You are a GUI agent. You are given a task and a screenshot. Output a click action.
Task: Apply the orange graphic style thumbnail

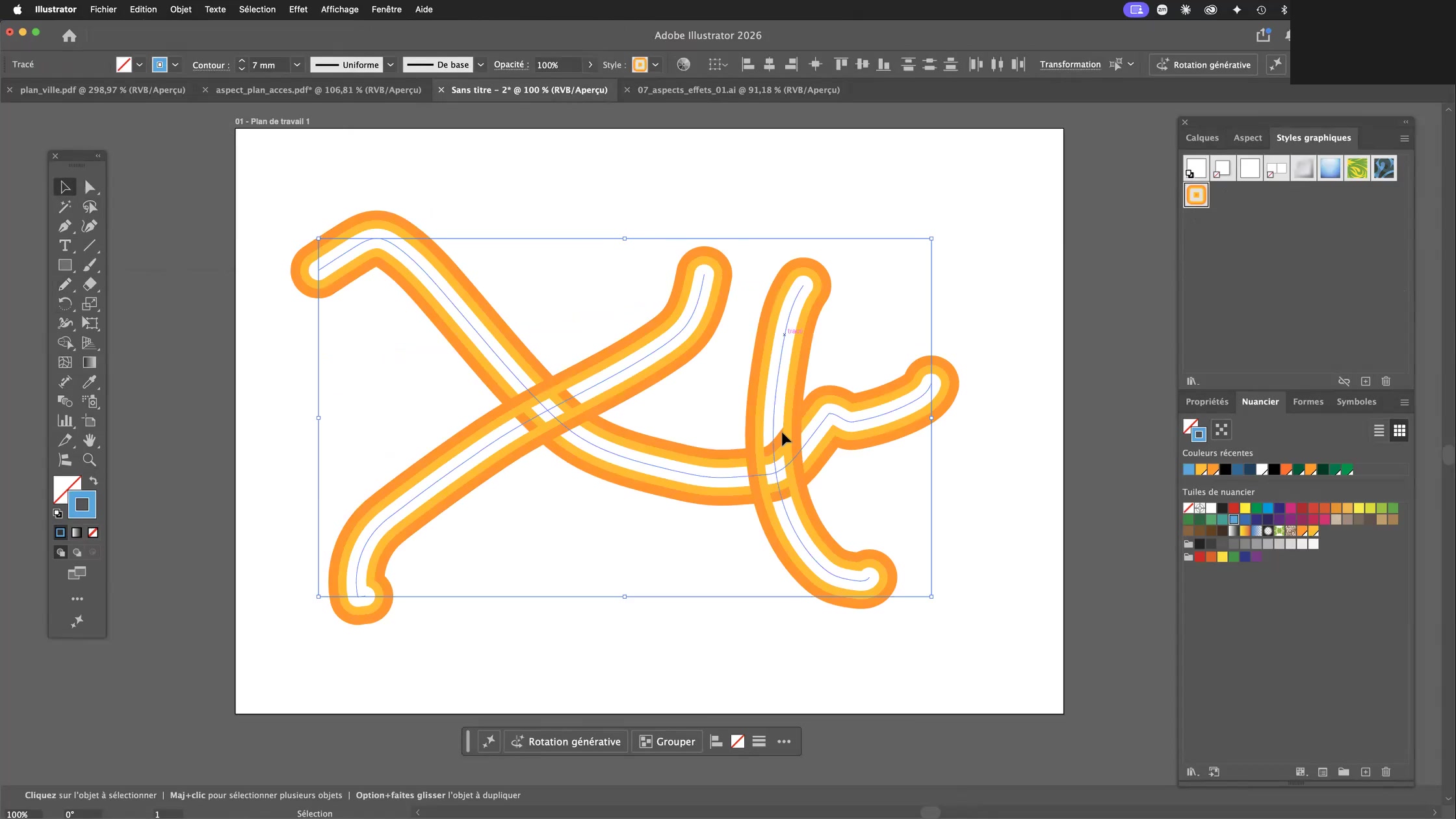[1196, 195]
